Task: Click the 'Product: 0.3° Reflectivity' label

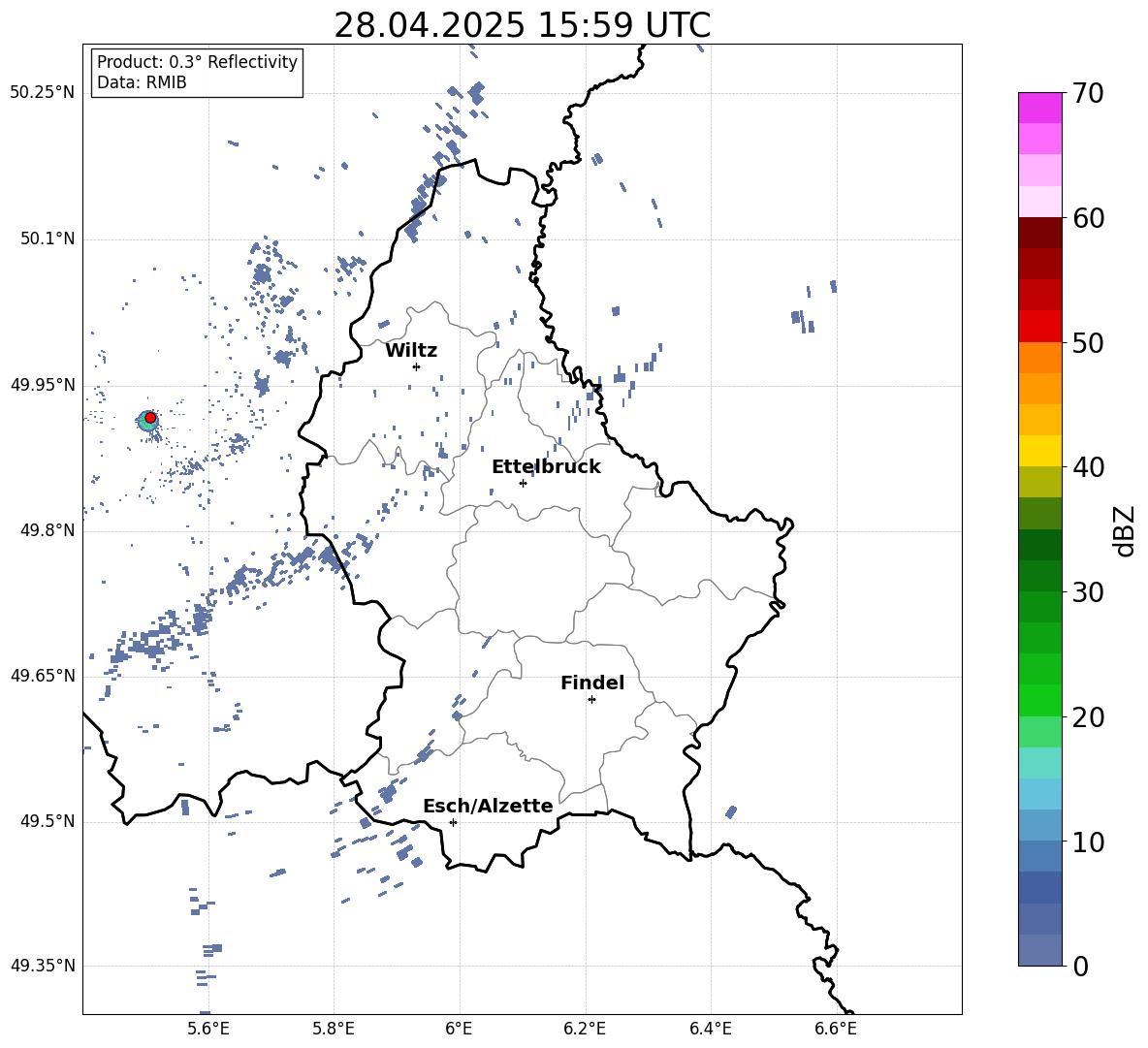Action: tap(197, 62)
